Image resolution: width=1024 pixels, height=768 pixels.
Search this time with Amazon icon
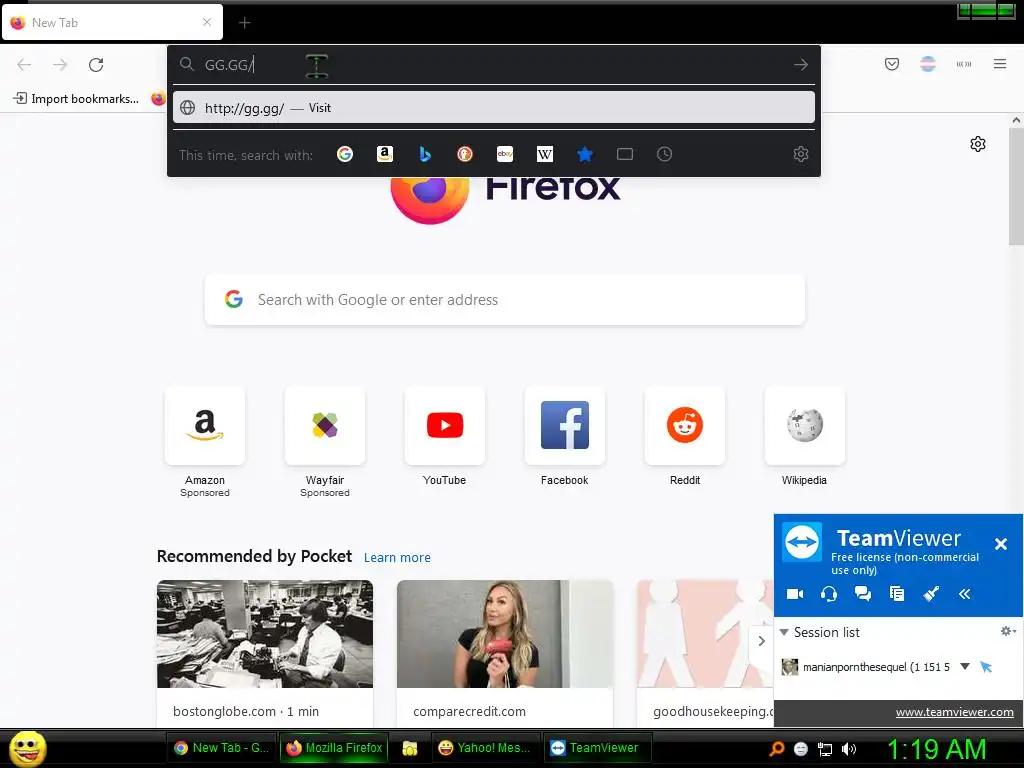click(x=385, y=154)
